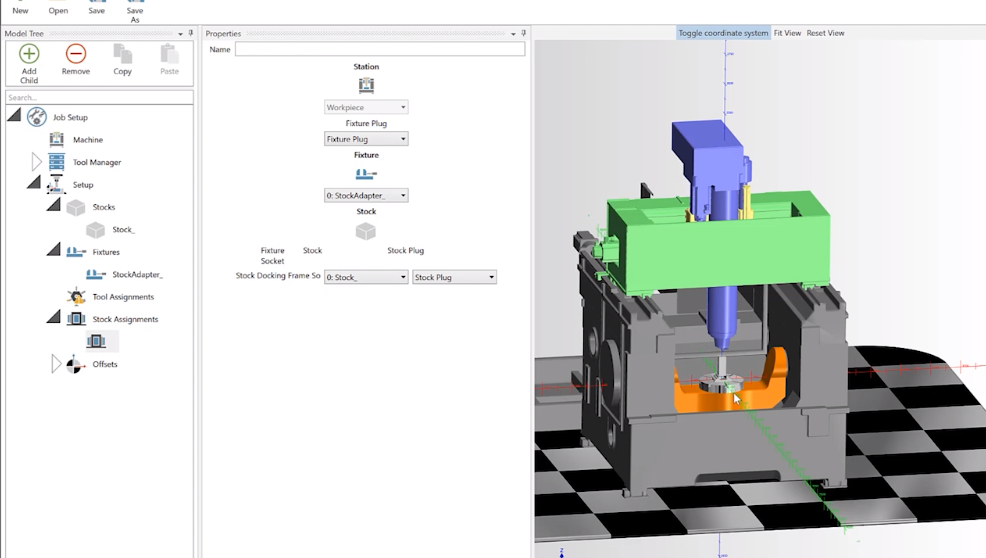Click the New toolbar button

pos(20,8)
